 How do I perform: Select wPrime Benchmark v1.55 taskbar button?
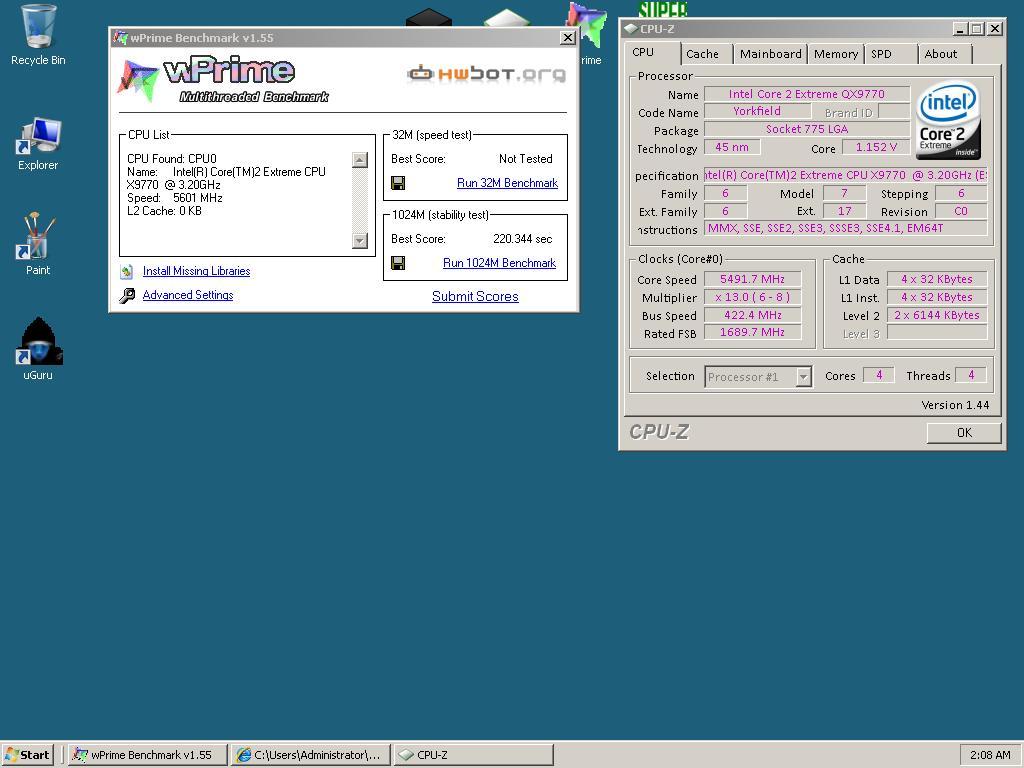click(x=148, y=755)
